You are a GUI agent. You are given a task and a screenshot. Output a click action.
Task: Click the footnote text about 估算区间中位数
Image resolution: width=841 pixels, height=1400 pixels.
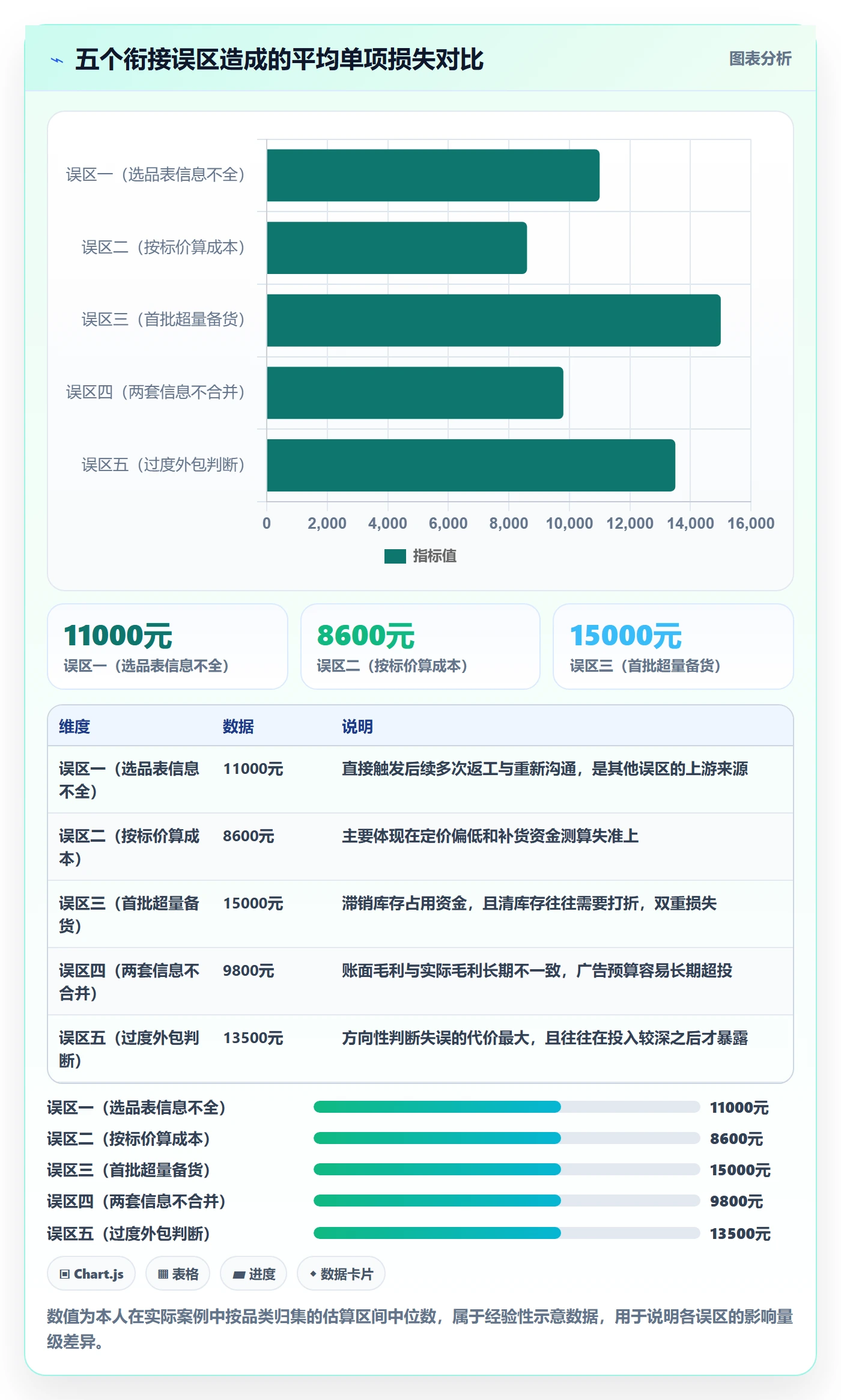point(420,1329)
